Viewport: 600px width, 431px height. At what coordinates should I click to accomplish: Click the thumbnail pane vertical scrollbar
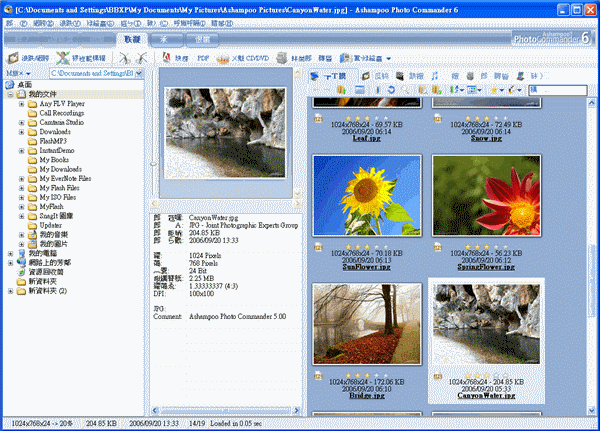pos(593,250)
